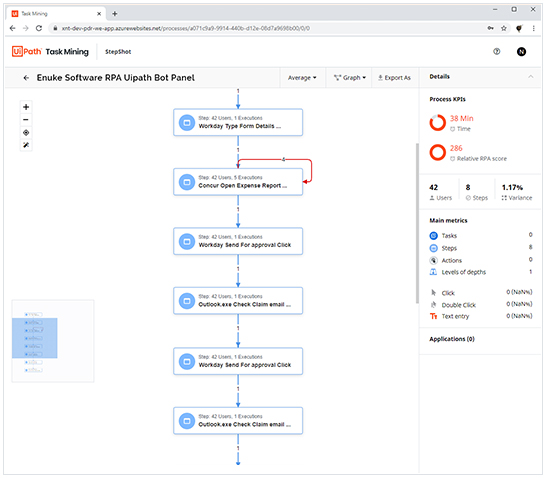Click the Steps metric icon
Viewport: 546px width, 478px height.
[x=433, y=248]
